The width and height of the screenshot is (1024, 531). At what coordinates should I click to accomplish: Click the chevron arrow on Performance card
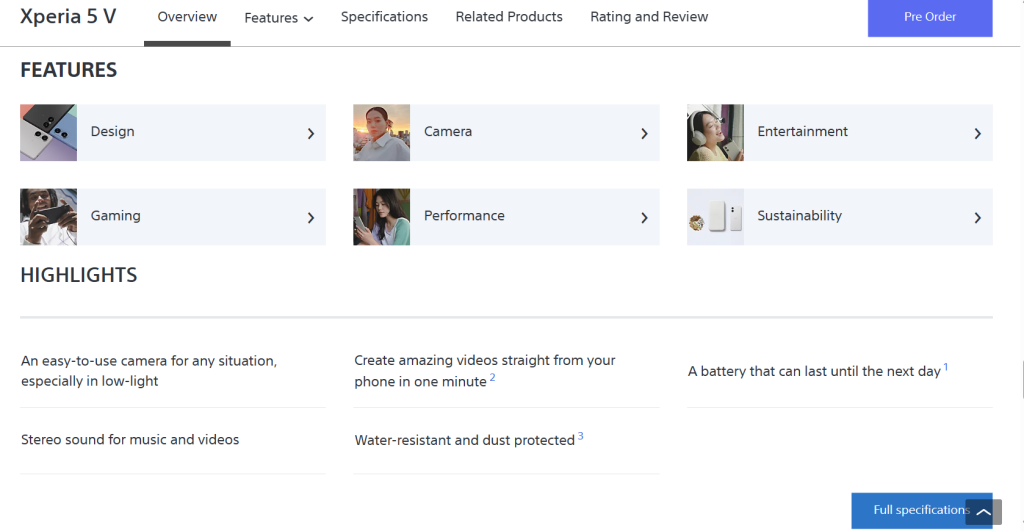tap(644, 217)
